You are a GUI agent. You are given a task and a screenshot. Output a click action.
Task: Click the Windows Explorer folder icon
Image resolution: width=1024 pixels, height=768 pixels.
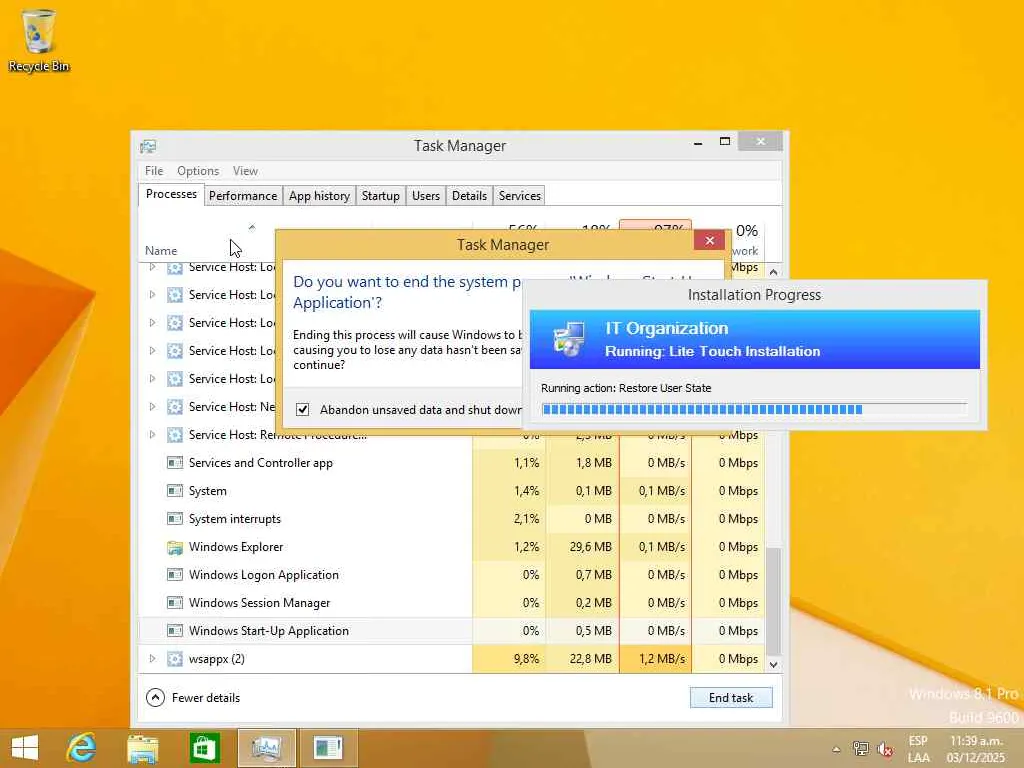click(174, 547)
